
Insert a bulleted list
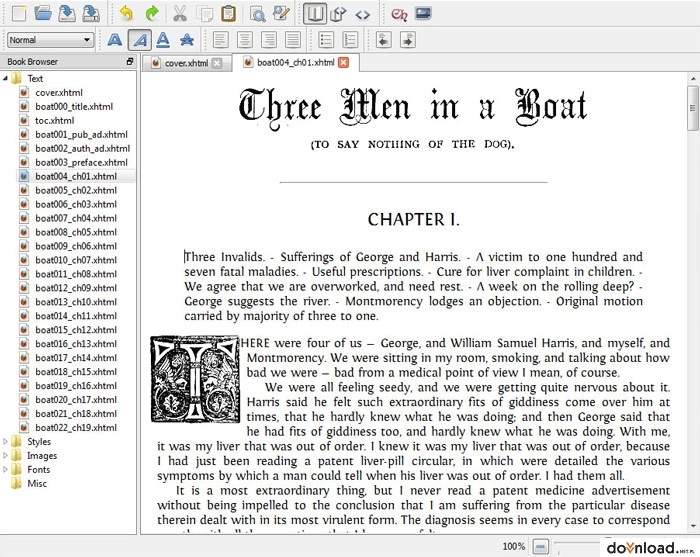pyautogui.click(x=326, y=40)
